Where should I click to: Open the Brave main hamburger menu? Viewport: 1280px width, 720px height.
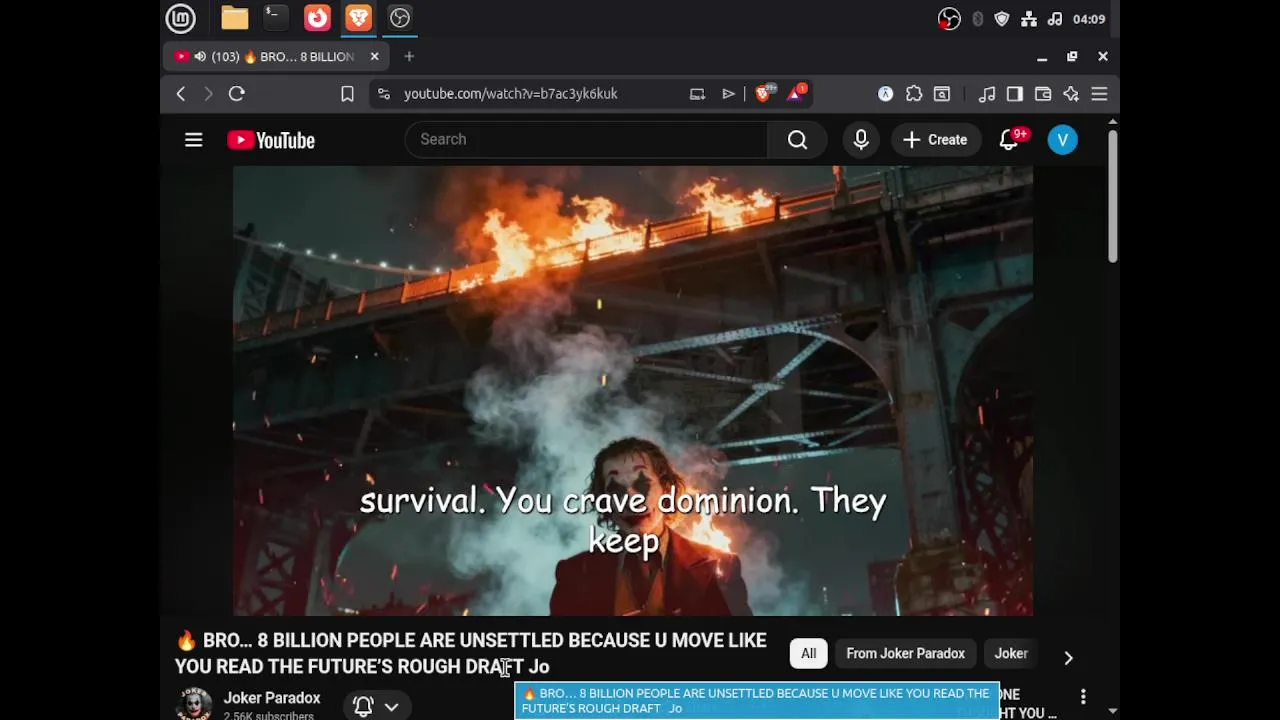[1099, 94]
